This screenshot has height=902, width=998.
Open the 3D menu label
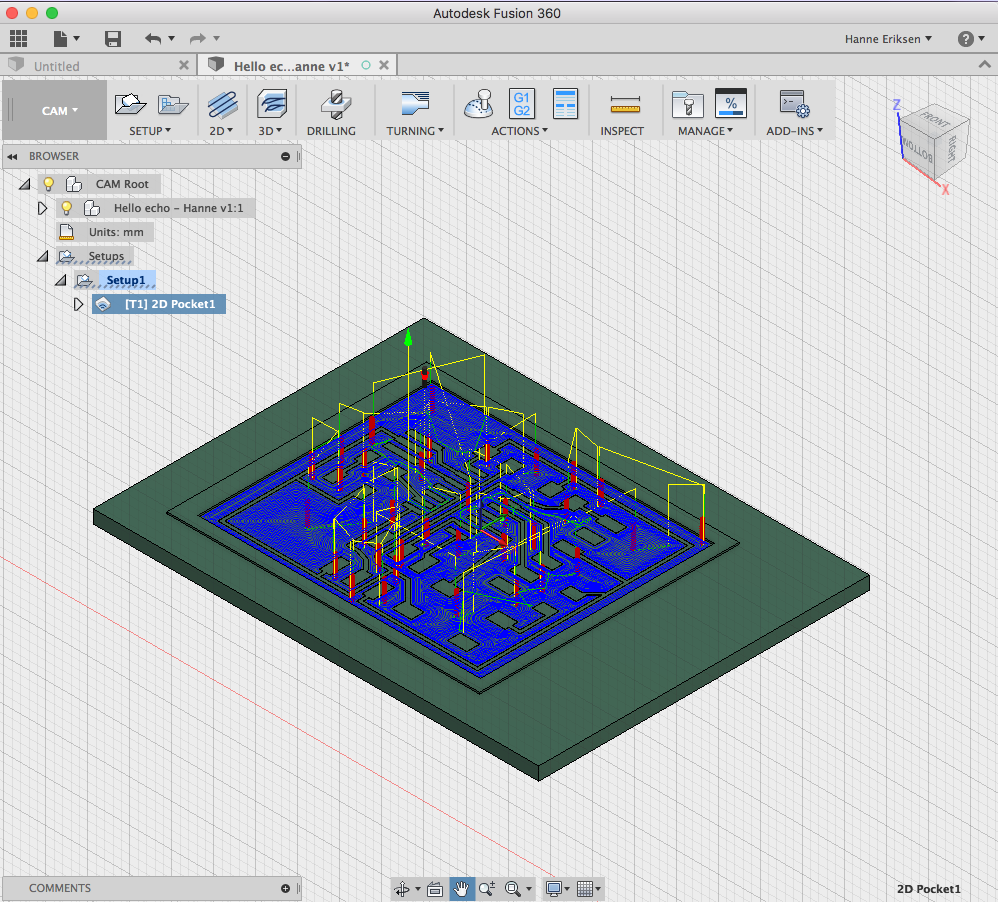tap(270, 130)
